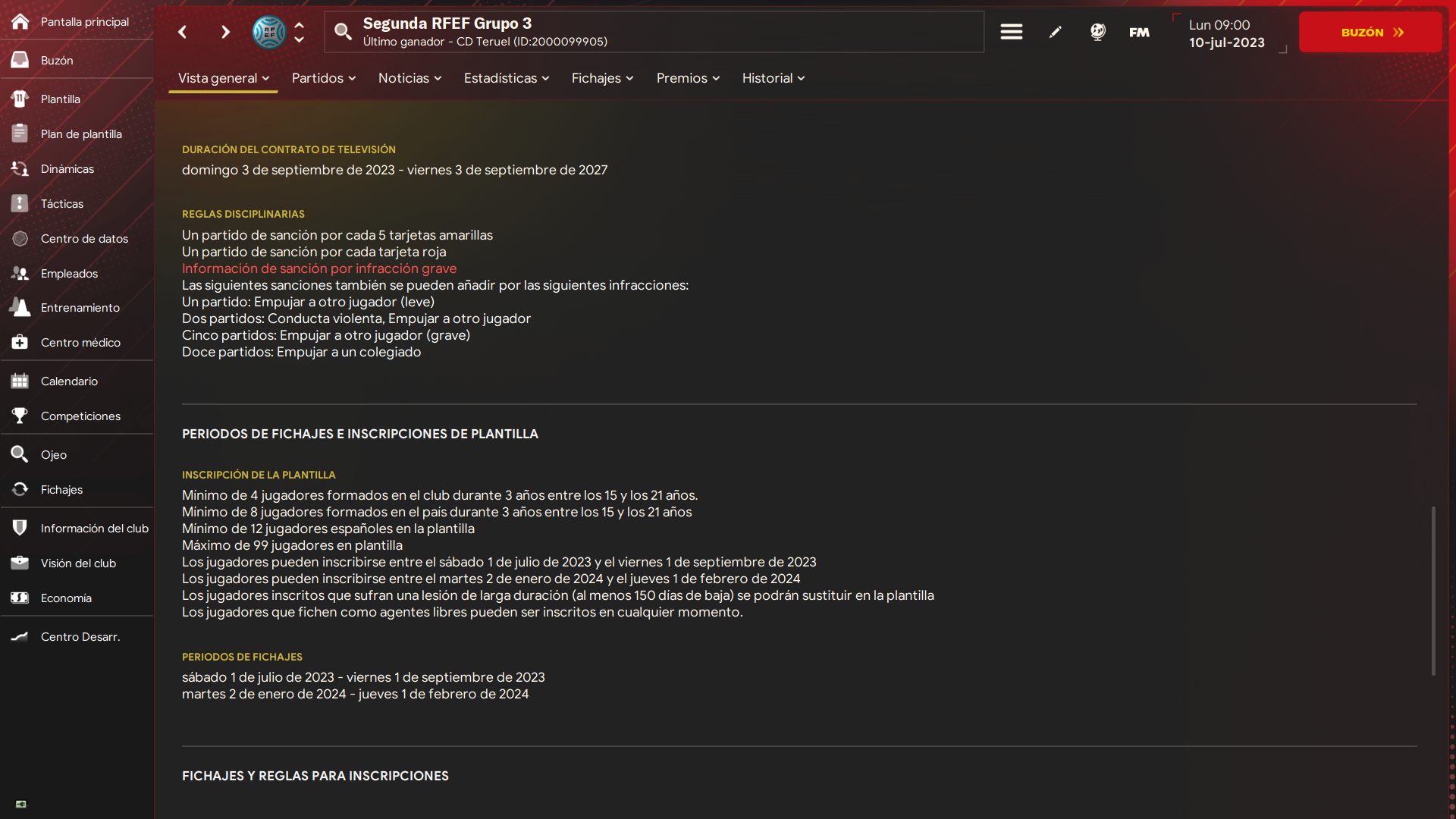Select Economía in the sidebar
1456x819 pixels.
(66, 598)
